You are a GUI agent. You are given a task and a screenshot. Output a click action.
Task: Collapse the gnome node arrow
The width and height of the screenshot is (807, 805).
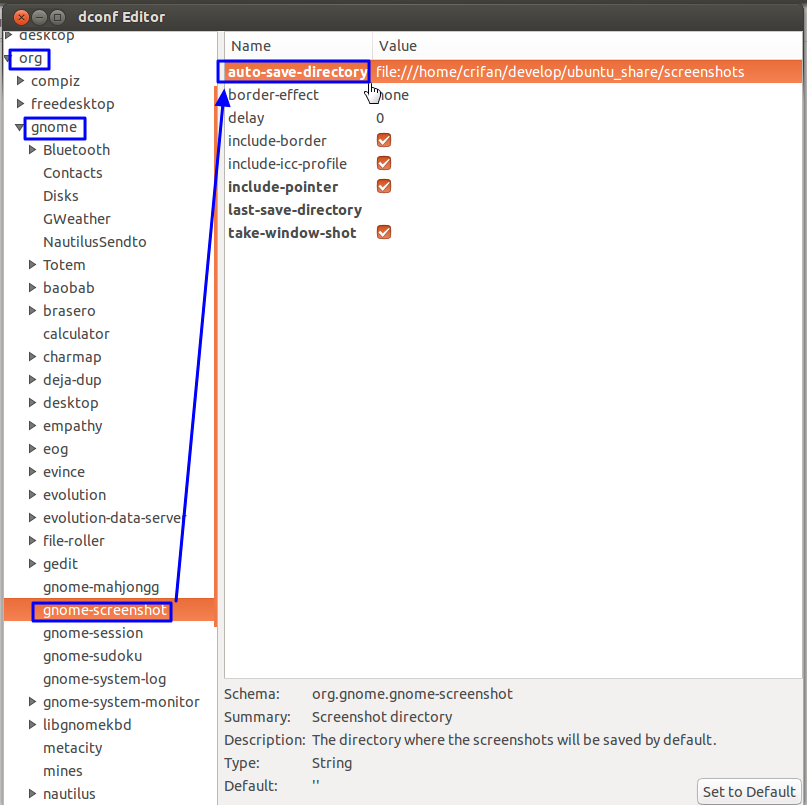pos(20,127)
